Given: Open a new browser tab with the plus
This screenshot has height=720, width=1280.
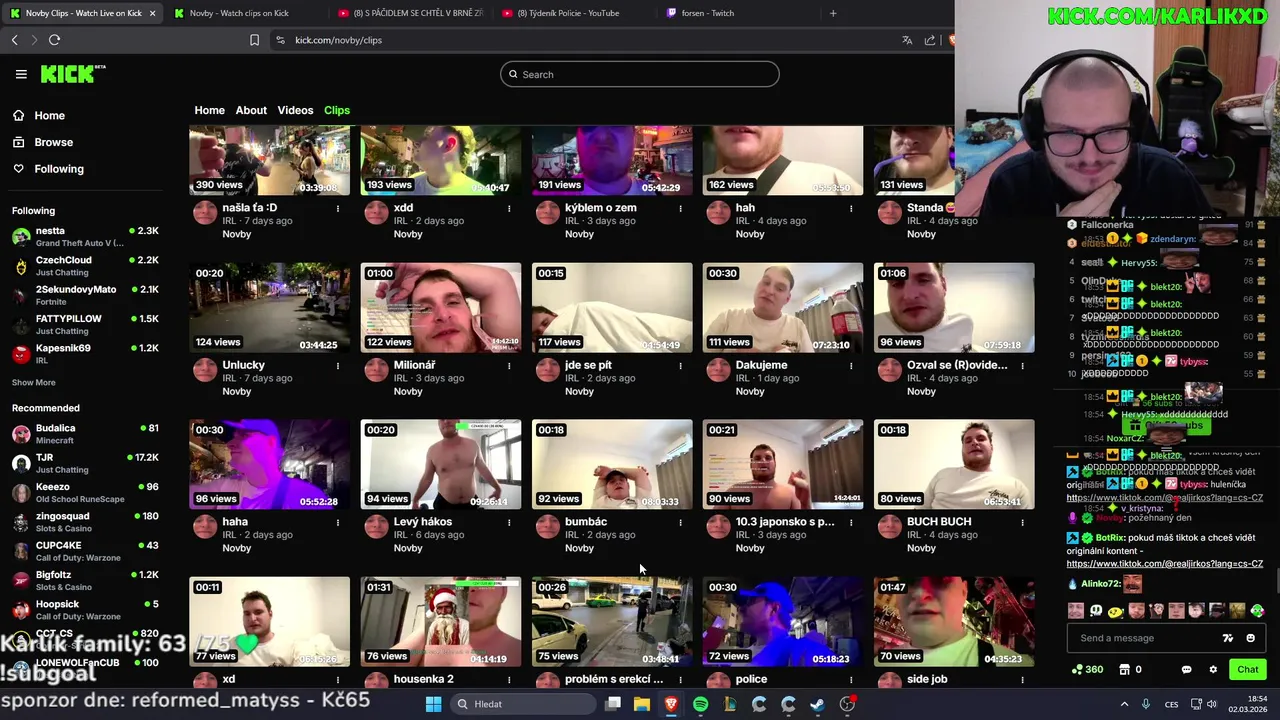Looking at the screenshot, I should [833, 13].
